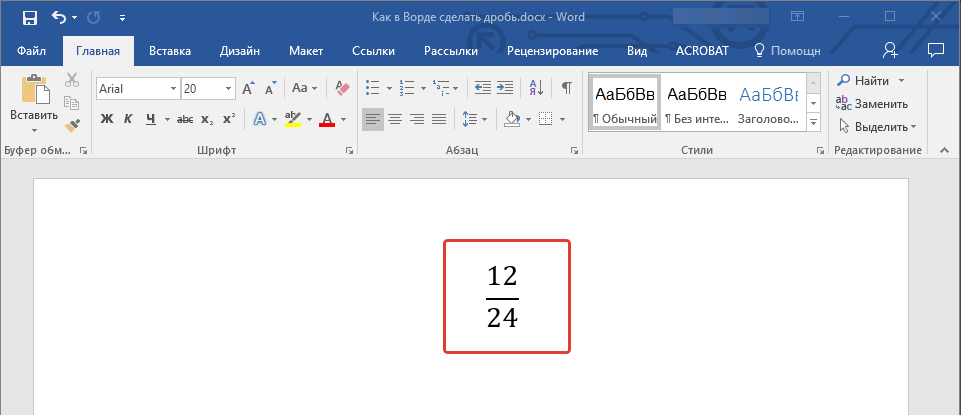Toggle italic К formatting
This screenshot has width=961, height=415.
point(129,120)
